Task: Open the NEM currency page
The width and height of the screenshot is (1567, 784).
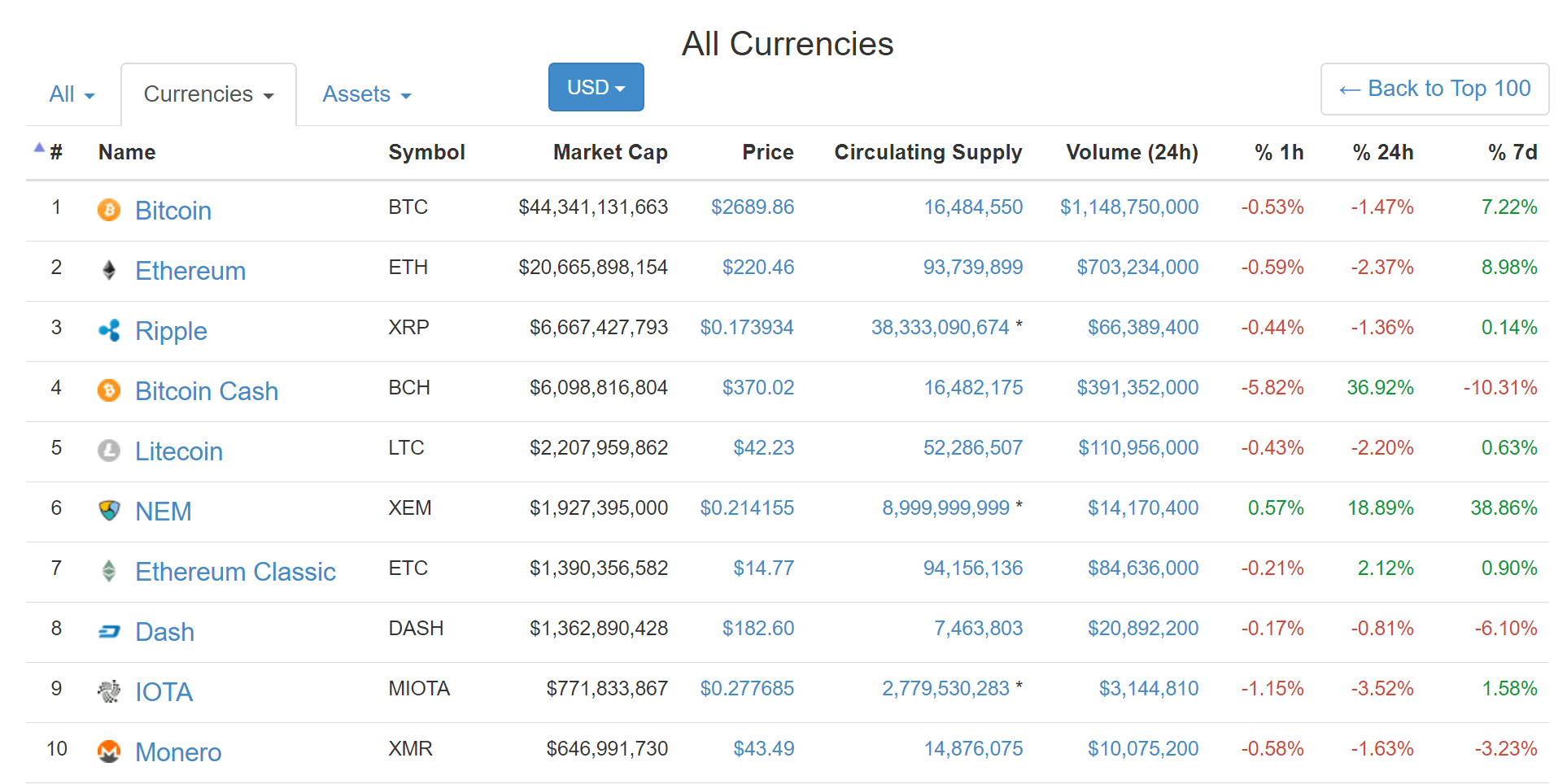Action: 164,512
